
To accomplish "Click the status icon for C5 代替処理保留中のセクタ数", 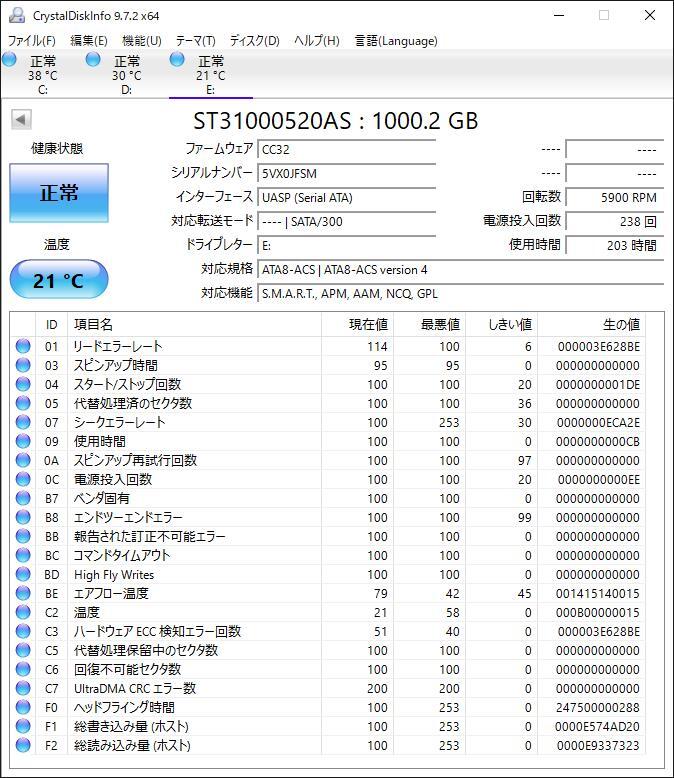I will click(x=23, y=650).
